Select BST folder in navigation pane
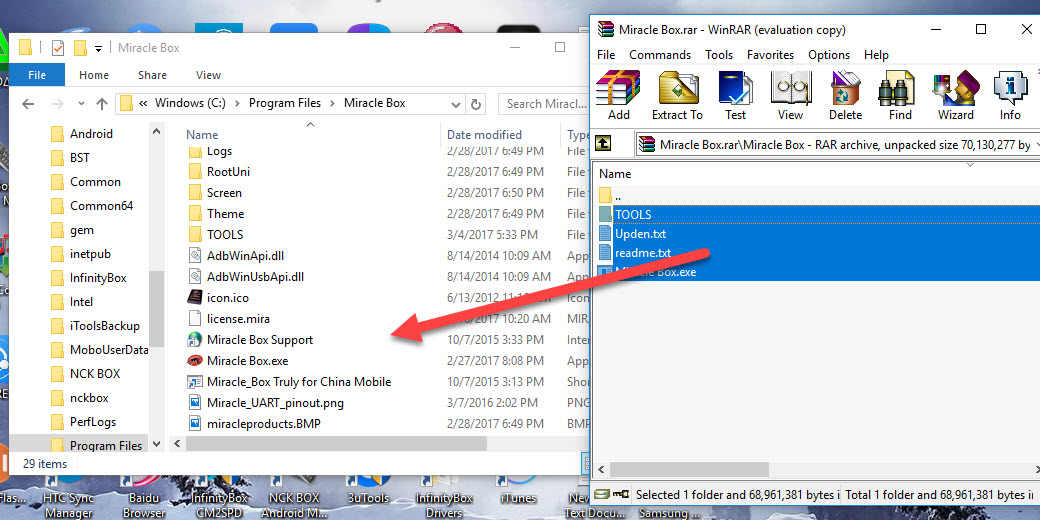The image size is (1040, 520). (x=70, y=158)
